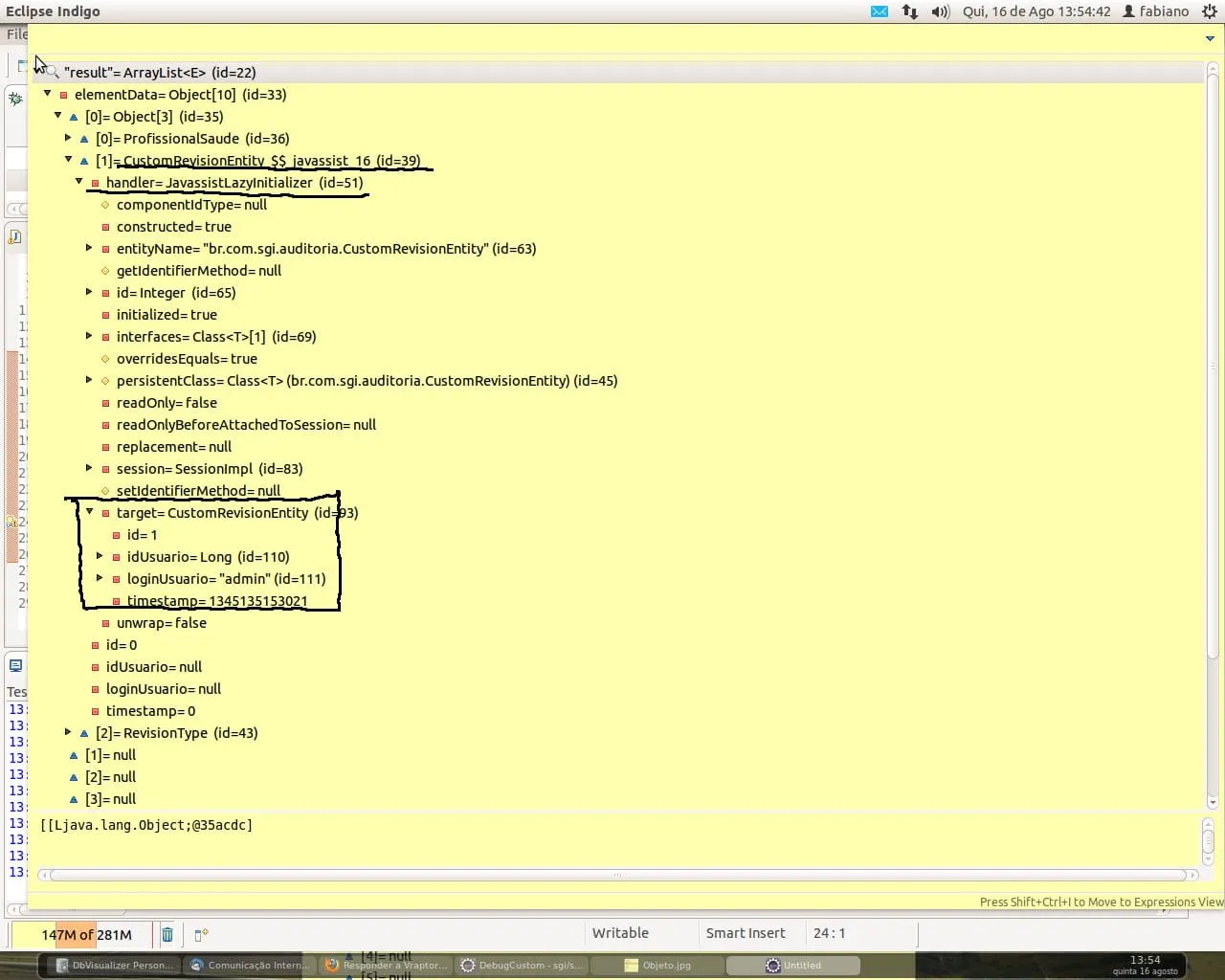Expand the id=Integer node
Viewport: 1225px width, 980px height.
click(89, 292)
